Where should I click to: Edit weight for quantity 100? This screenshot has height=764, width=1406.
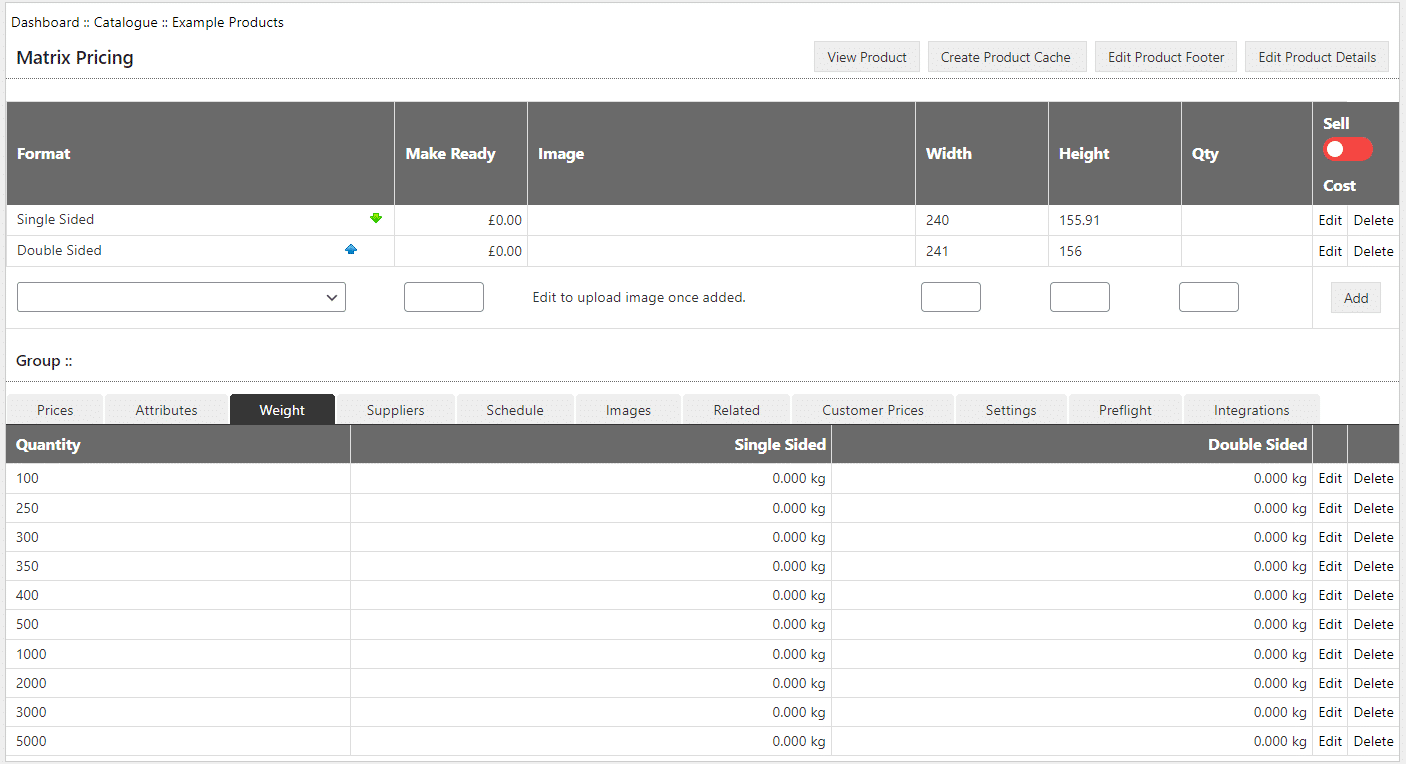pyautogui.click(x=1329, y=478)
